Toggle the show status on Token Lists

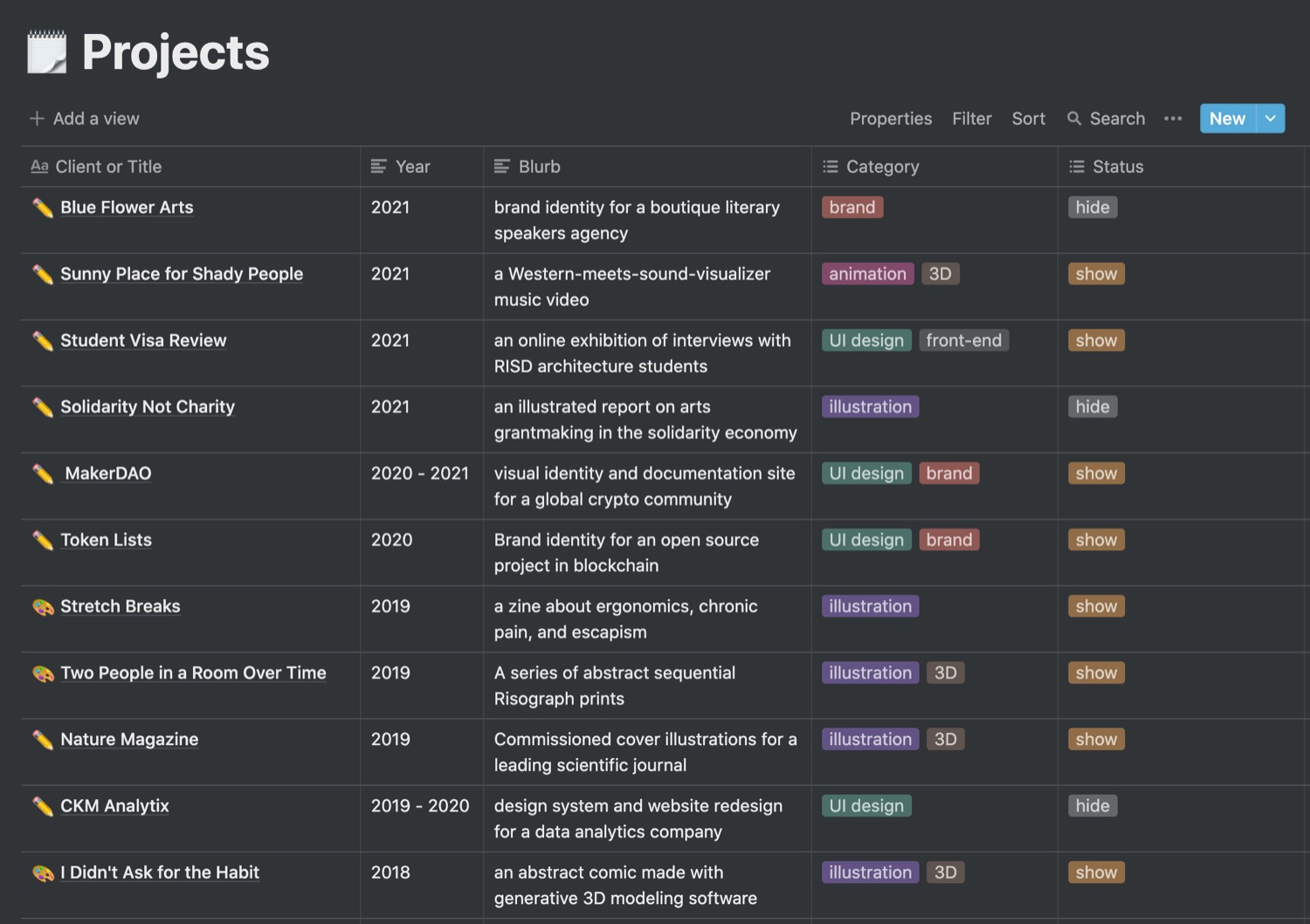tap(1095, 540)
